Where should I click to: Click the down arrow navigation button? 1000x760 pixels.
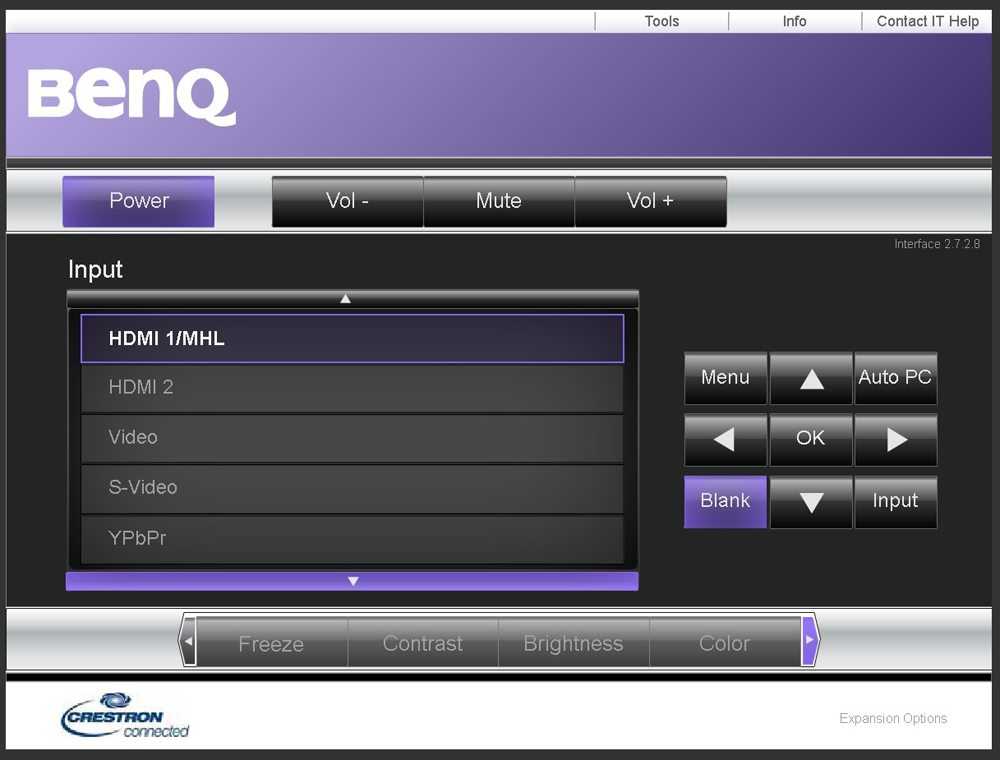click(811, 502)
